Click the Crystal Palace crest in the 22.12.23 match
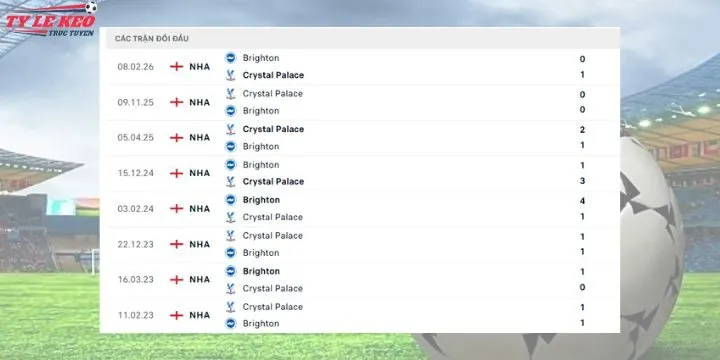 click(231, 236)
